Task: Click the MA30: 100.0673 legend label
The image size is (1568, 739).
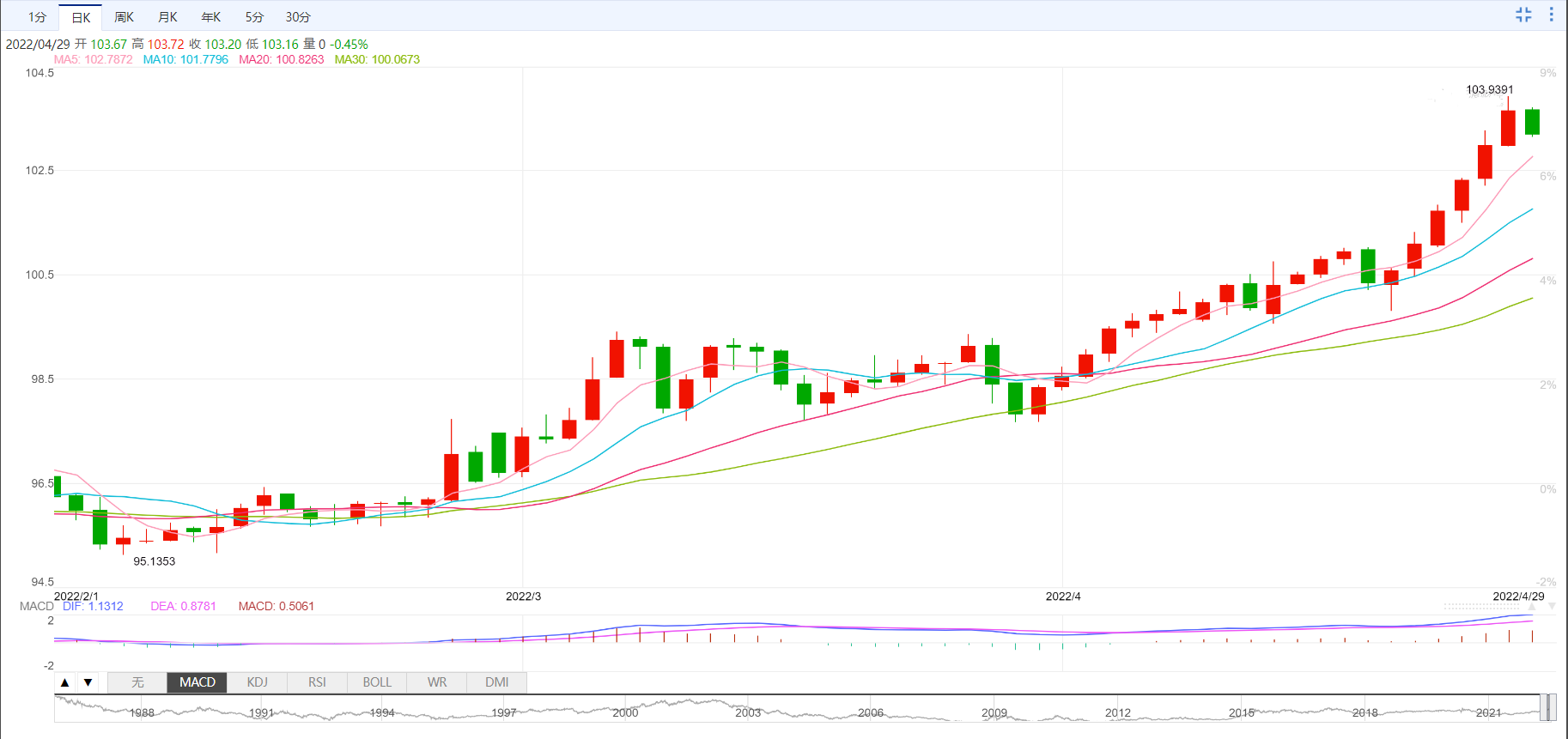Action: pos(377,59)
